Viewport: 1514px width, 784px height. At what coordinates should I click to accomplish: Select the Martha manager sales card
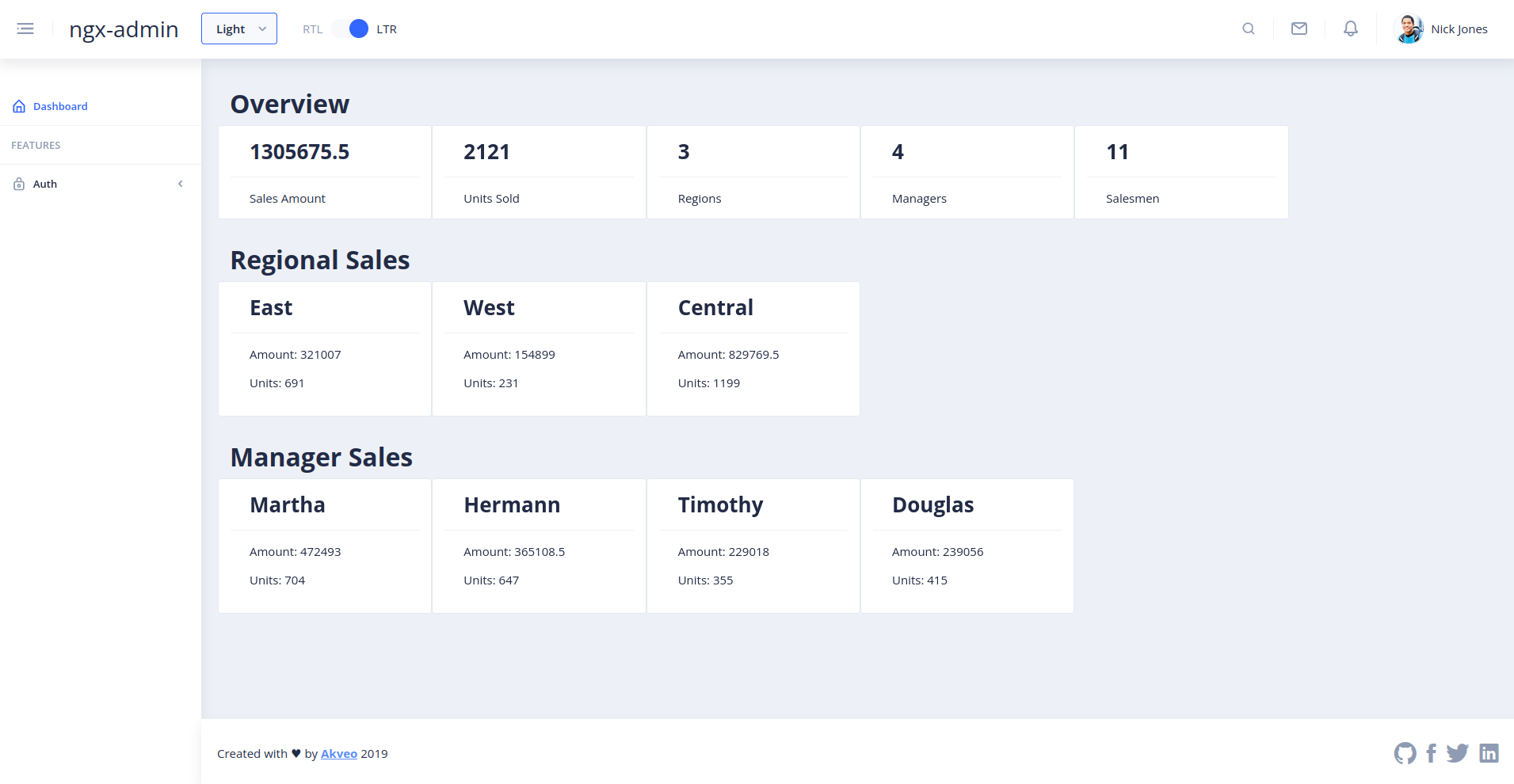[325, 546]
